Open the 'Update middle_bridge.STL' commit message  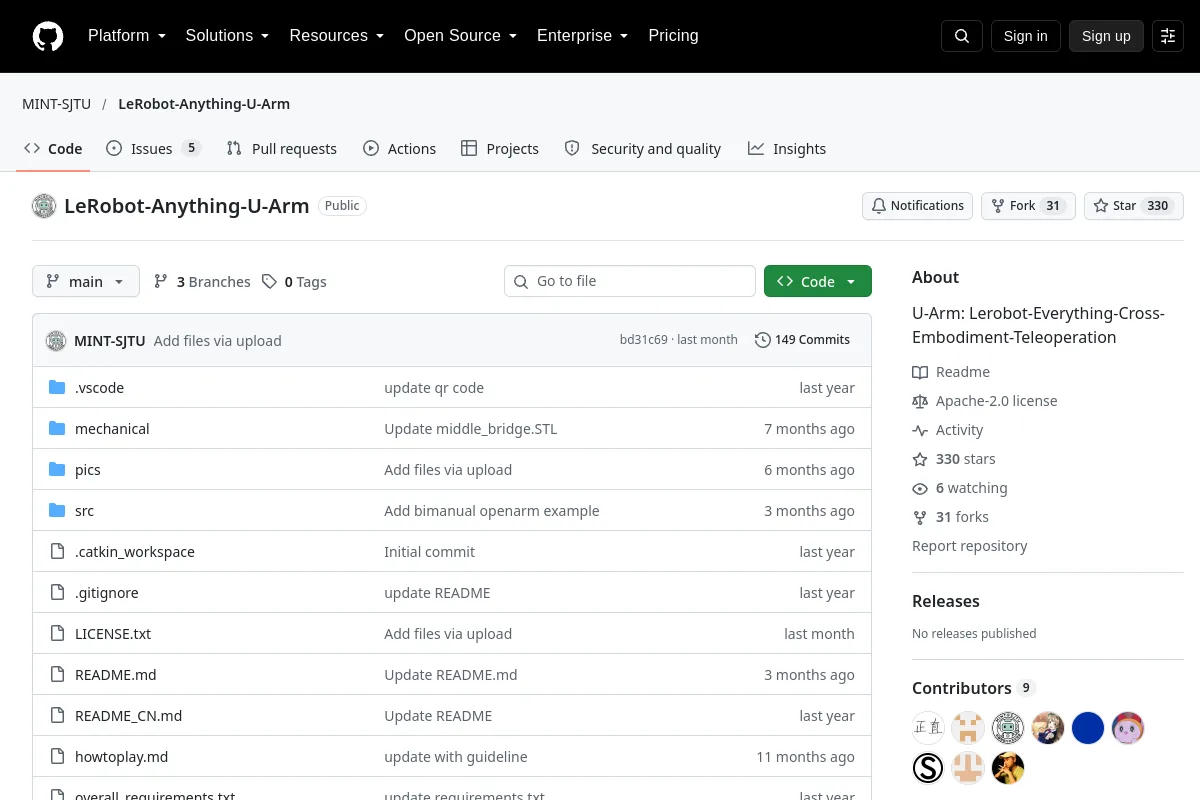click(x=471, y=429)
